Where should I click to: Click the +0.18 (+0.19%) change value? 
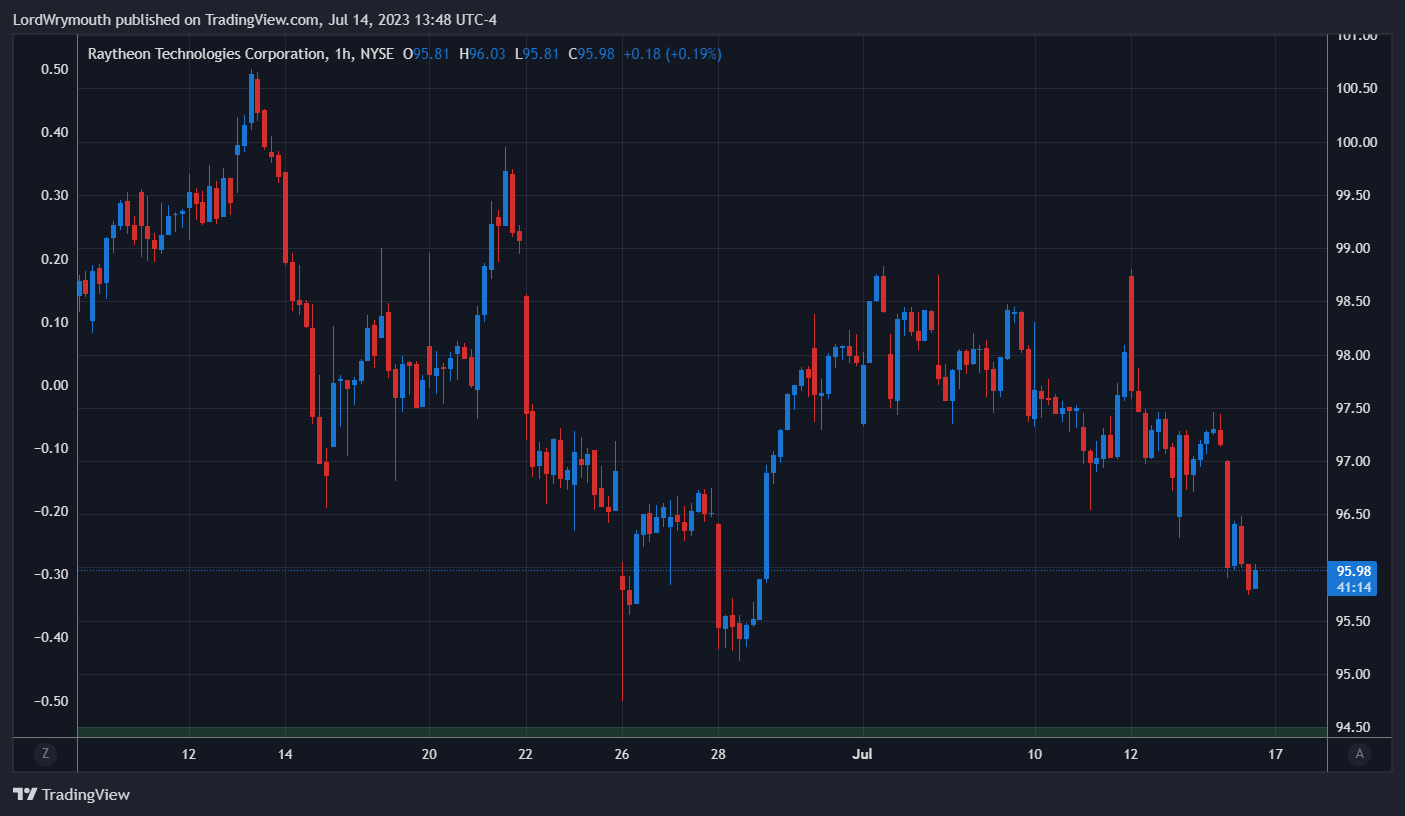[x=672, y=54]
